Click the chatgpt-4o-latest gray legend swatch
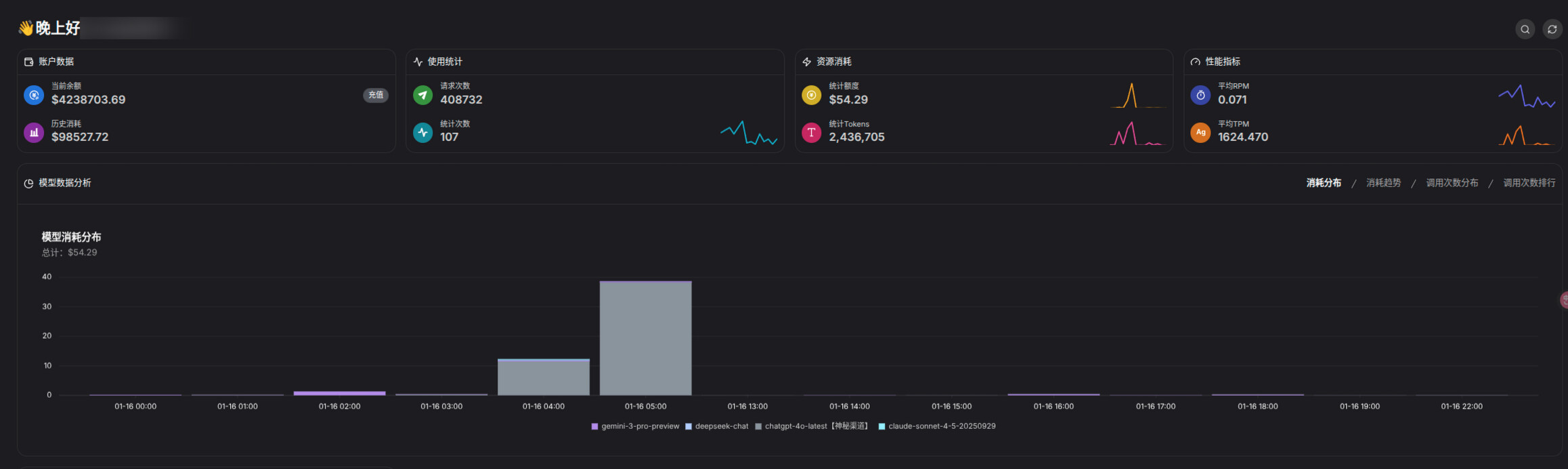Image resolution: width=1568 pixels, height=469 pixels. coord(758,426)
